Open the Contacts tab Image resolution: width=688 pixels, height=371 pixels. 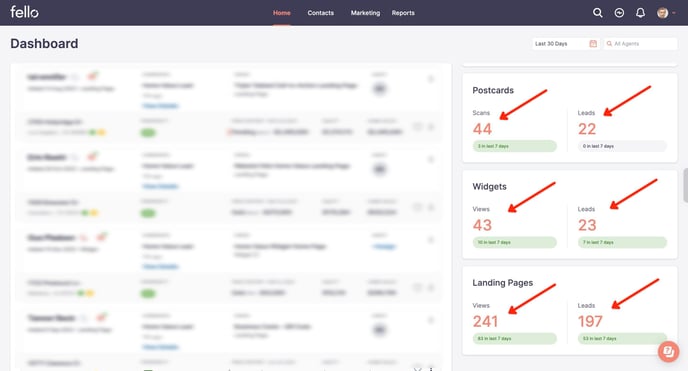(320, 13)
